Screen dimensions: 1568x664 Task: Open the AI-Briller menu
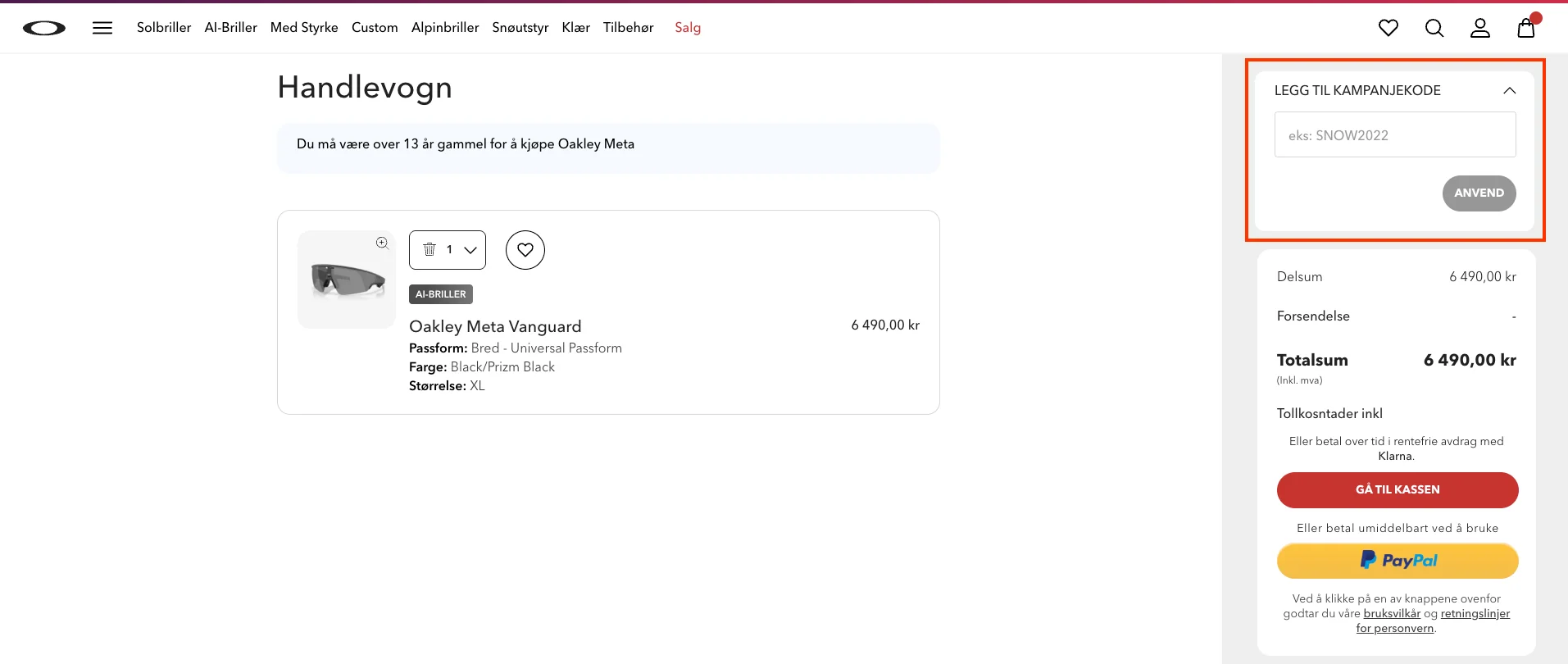coord(231,28)
